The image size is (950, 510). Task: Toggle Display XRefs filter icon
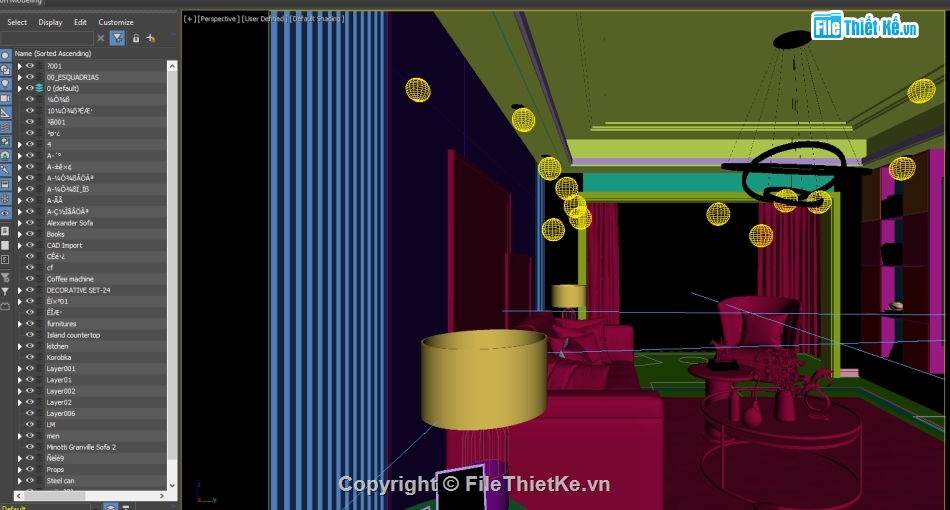pos(5,156)
